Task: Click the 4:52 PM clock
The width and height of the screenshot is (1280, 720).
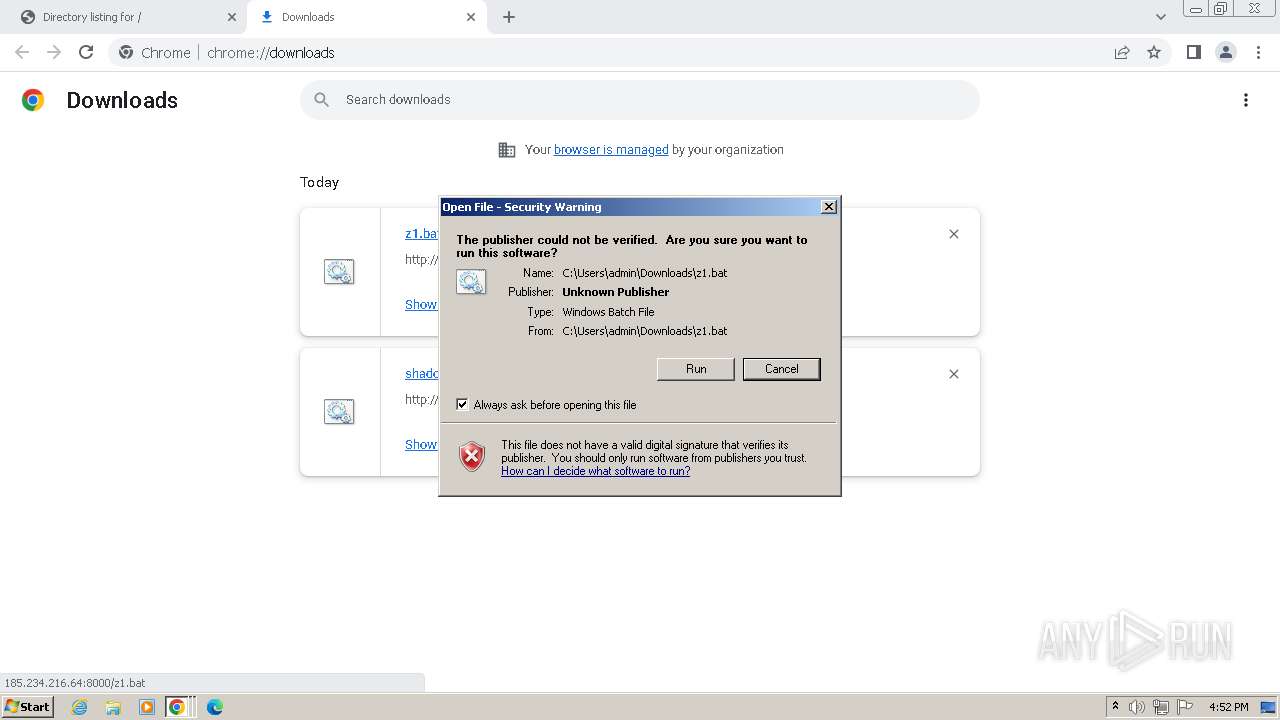Action: (x=1228, y=707)
